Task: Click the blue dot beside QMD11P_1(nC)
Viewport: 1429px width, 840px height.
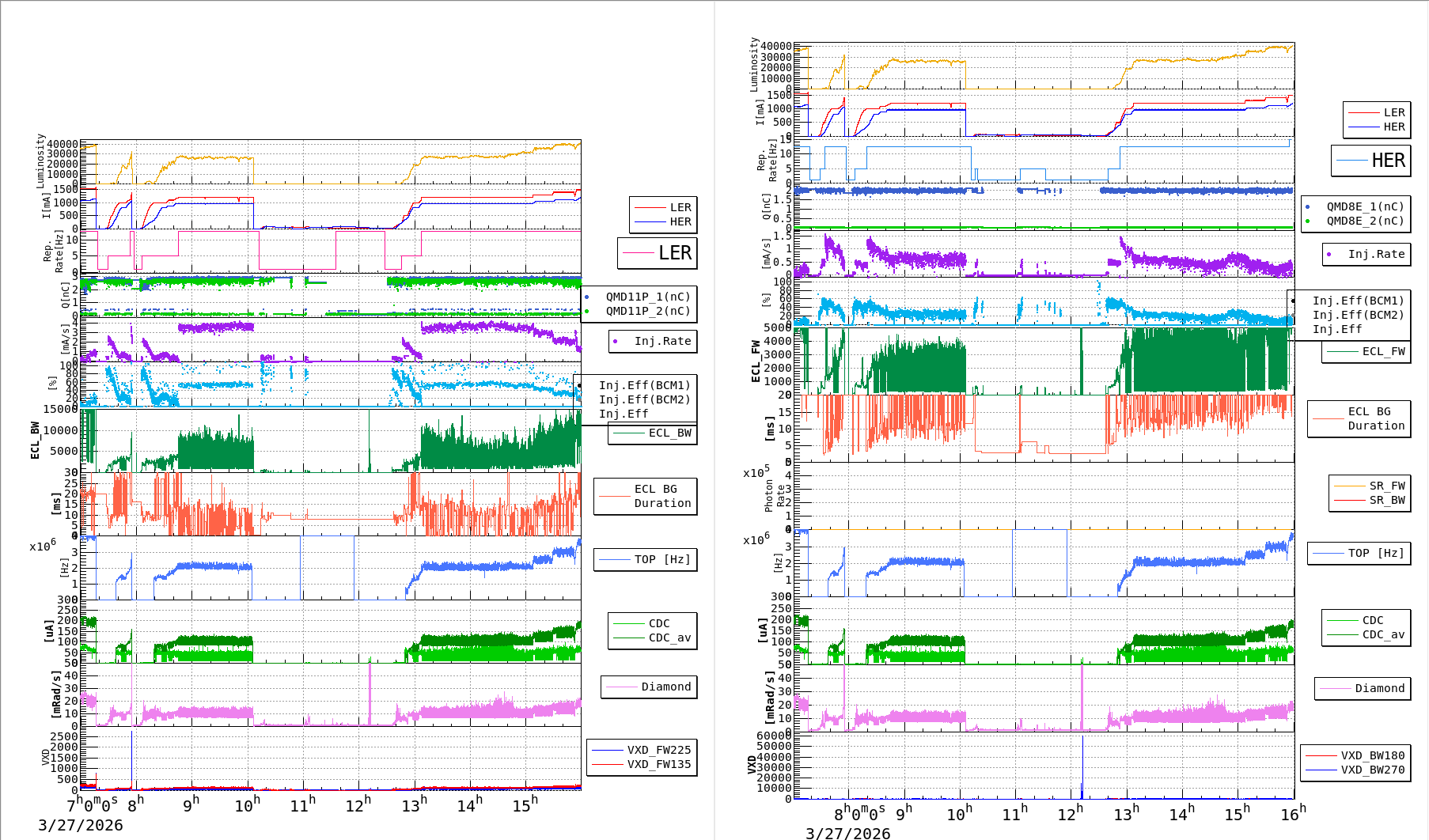Action: point(586,297)
